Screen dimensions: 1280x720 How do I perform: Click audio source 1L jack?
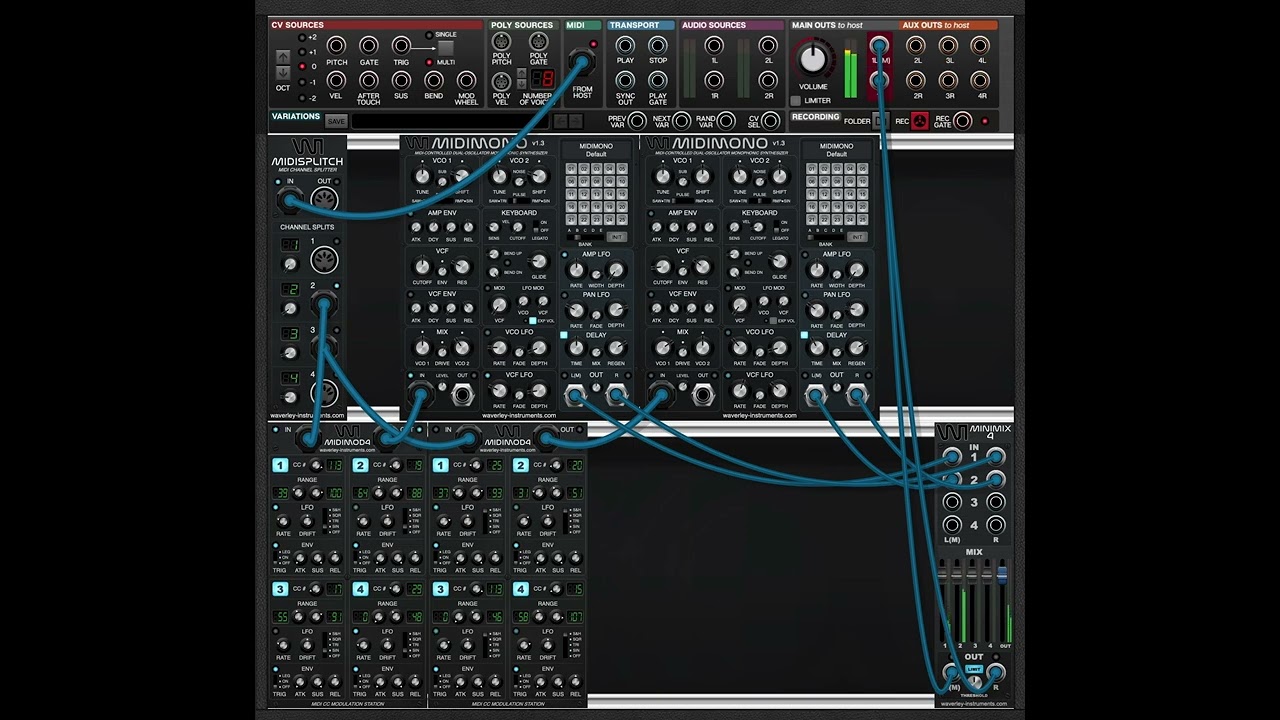[714, 46]
